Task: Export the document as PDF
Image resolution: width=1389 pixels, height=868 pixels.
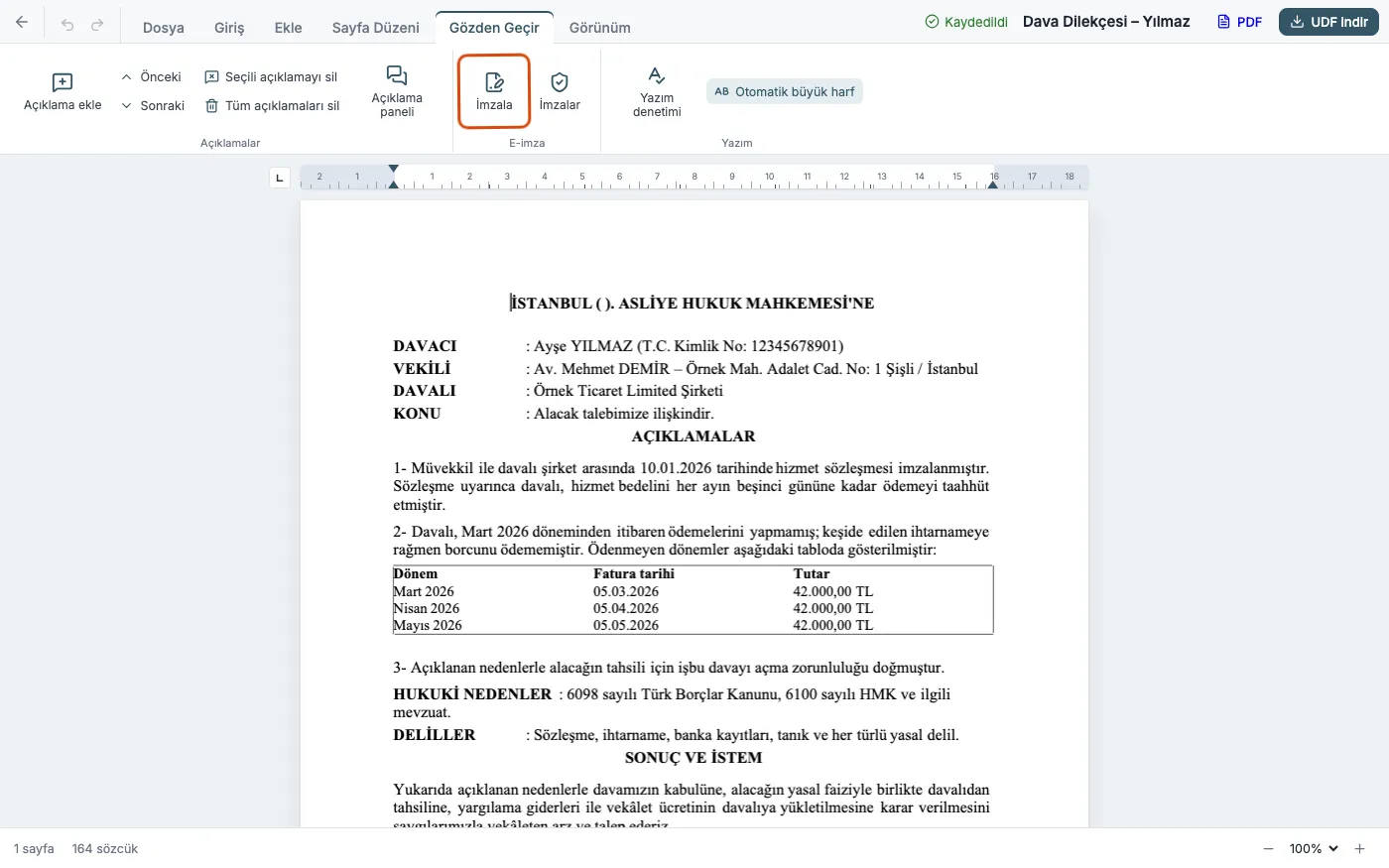Action: point(1240,22)
